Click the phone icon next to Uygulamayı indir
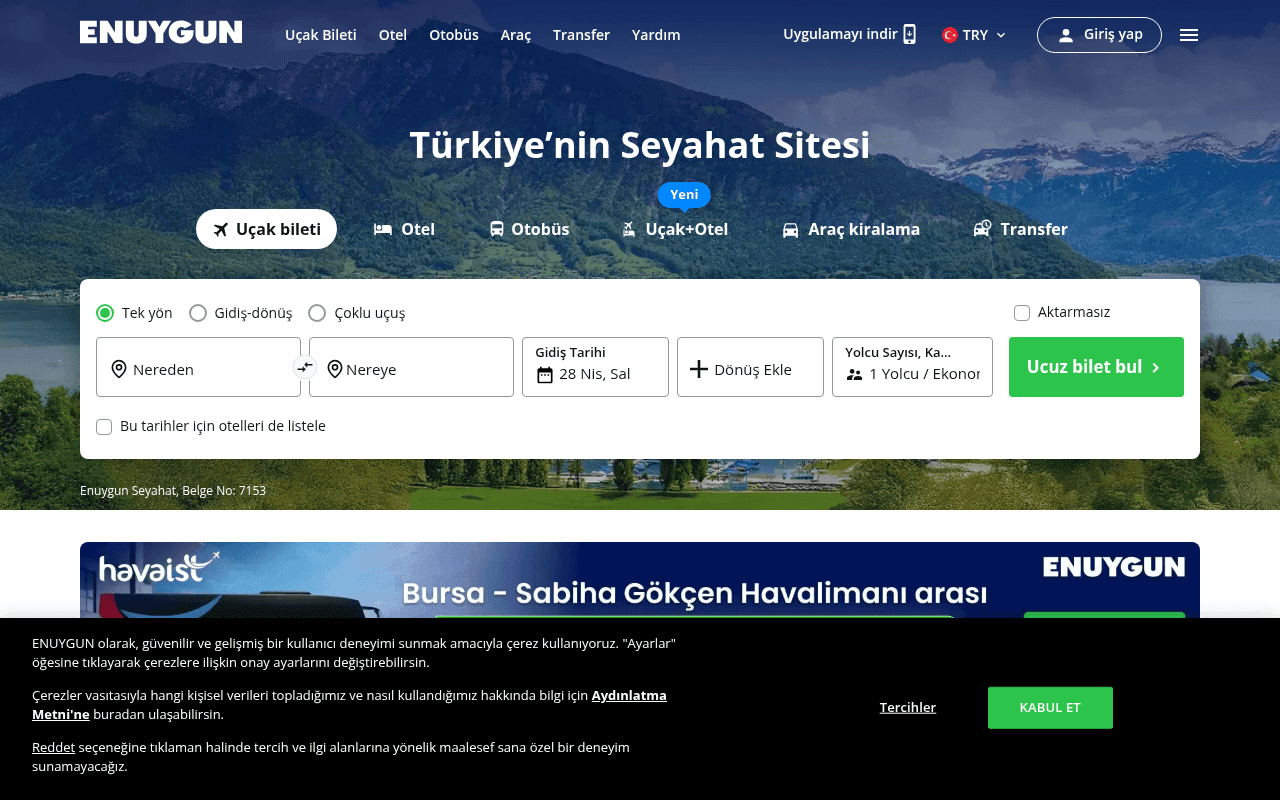 click(x=909, y=34)
